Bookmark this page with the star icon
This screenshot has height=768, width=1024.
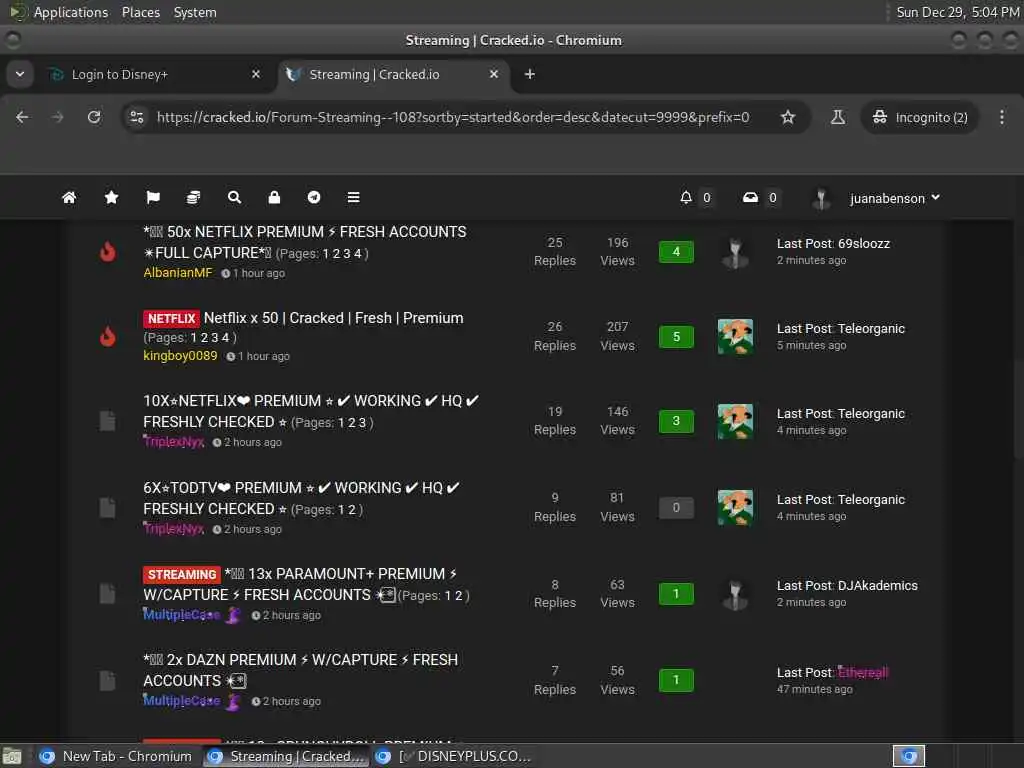click(x=788, y=117)
